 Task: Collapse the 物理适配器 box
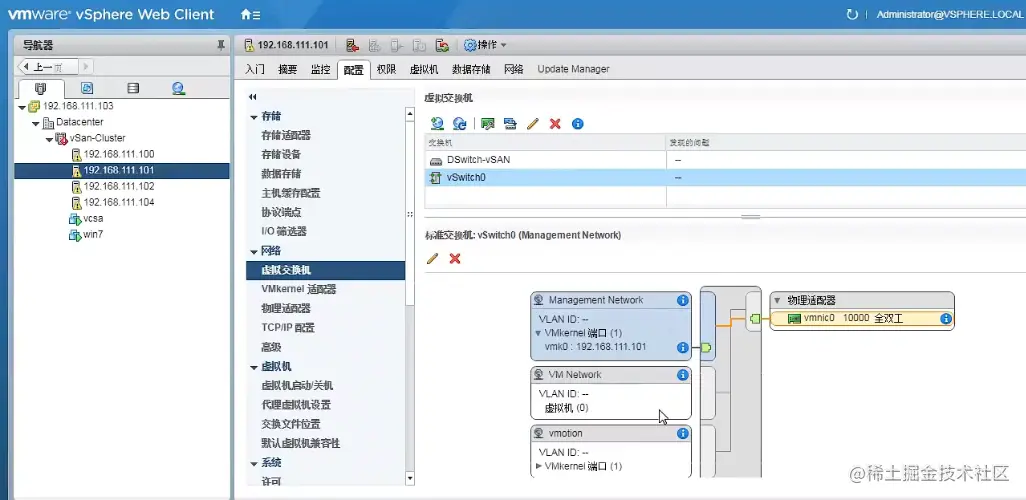click(x=777, y=300)
